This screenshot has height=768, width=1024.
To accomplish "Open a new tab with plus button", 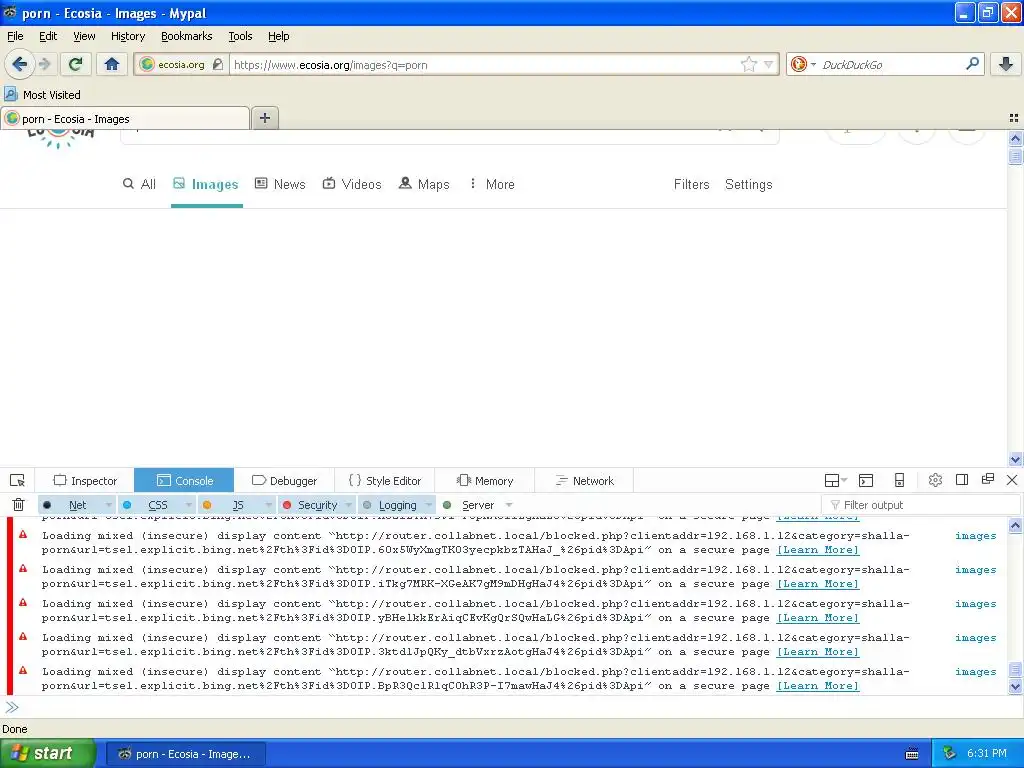I will click(x=264, y=118).
